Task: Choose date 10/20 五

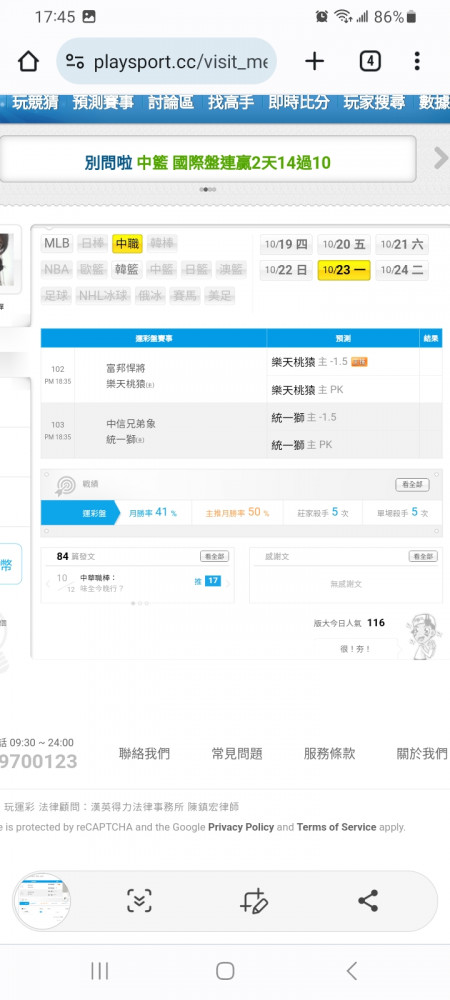Action: pos(344,244)
